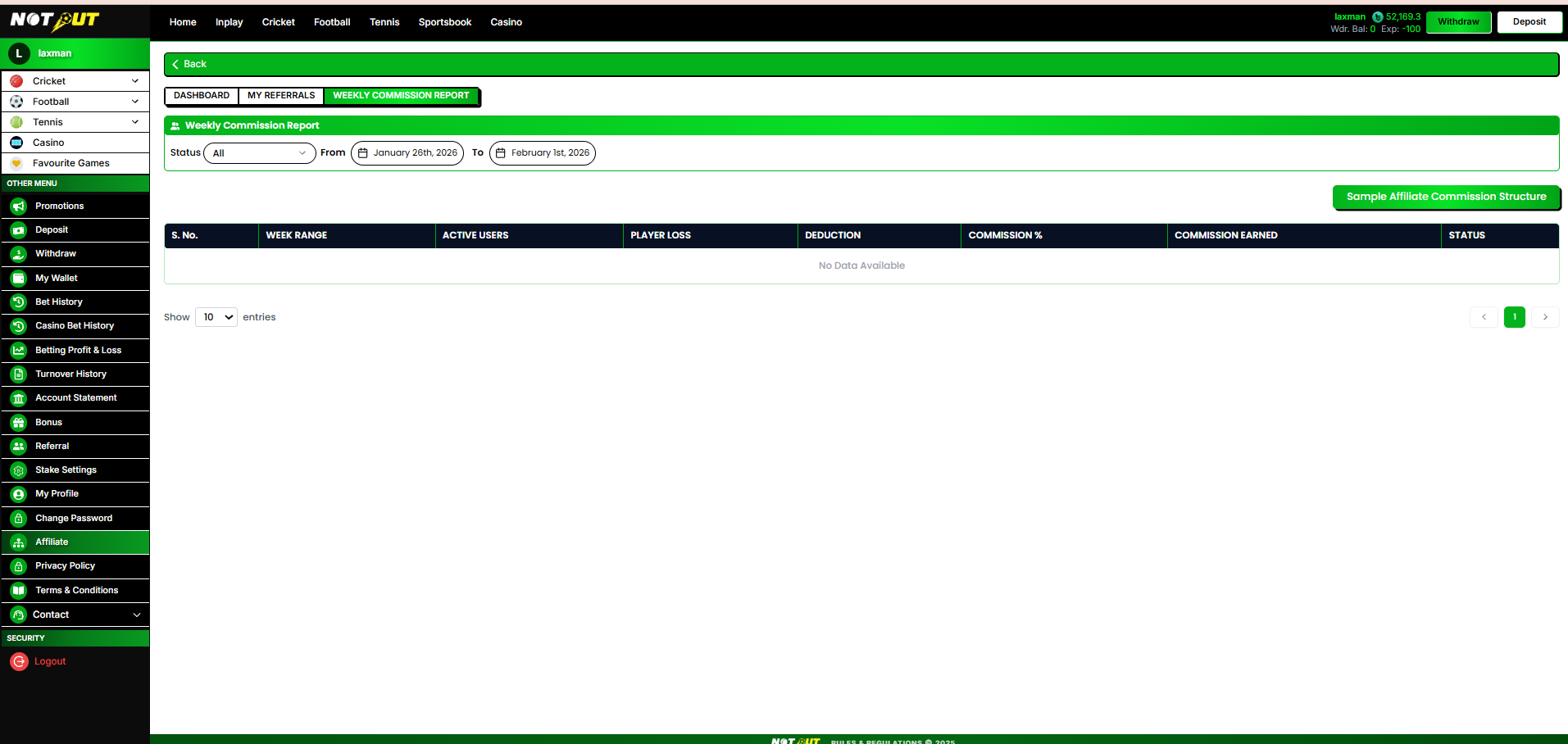Switch to the My Referrals tab
Screen dimensions: 1568x744
tap(281, 96)
